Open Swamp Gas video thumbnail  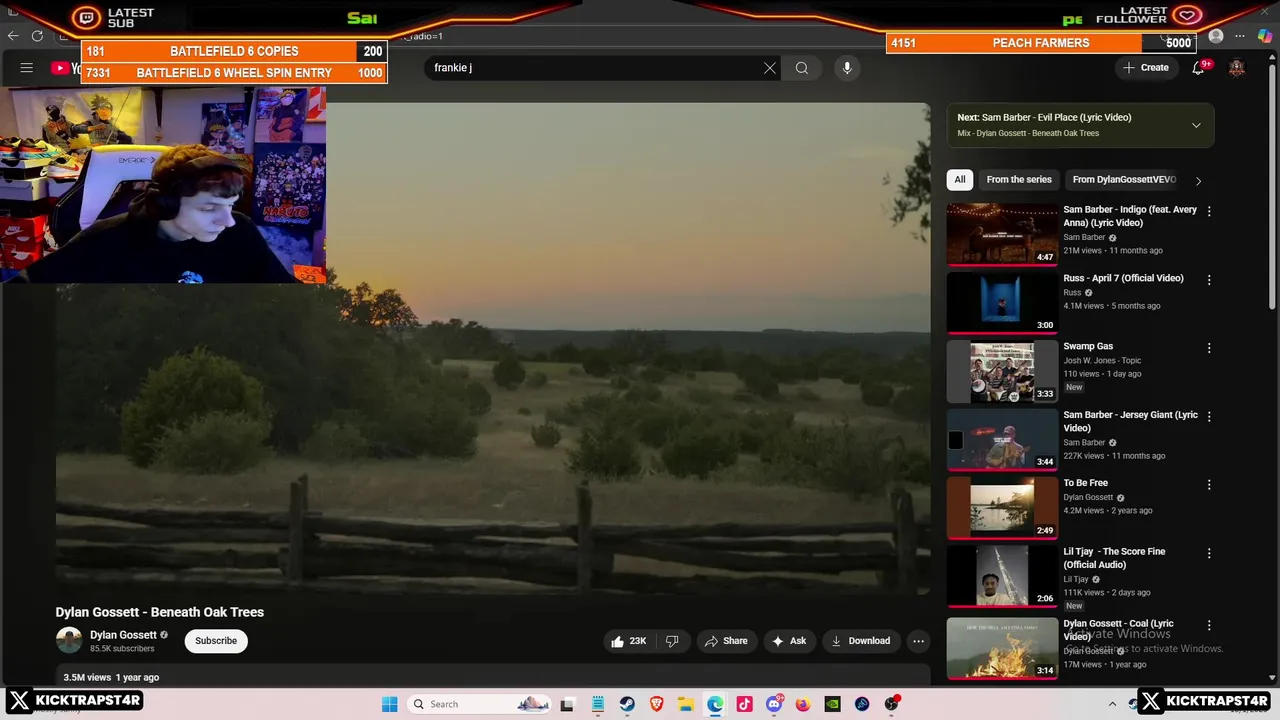1002,371
